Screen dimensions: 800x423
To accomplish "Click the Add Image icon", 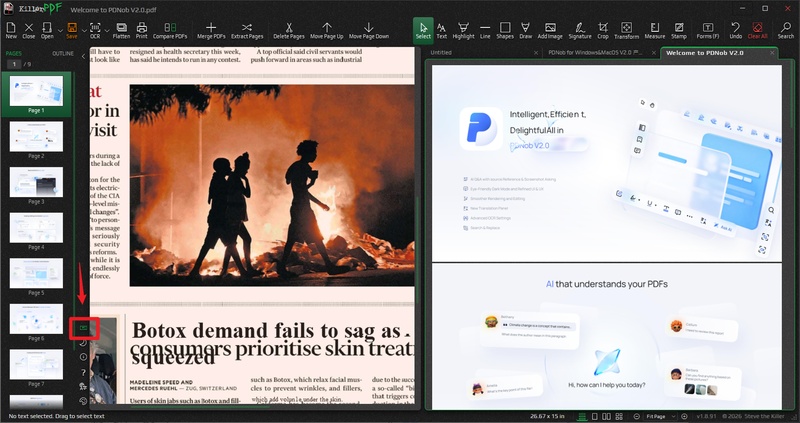I will point(550,30).
